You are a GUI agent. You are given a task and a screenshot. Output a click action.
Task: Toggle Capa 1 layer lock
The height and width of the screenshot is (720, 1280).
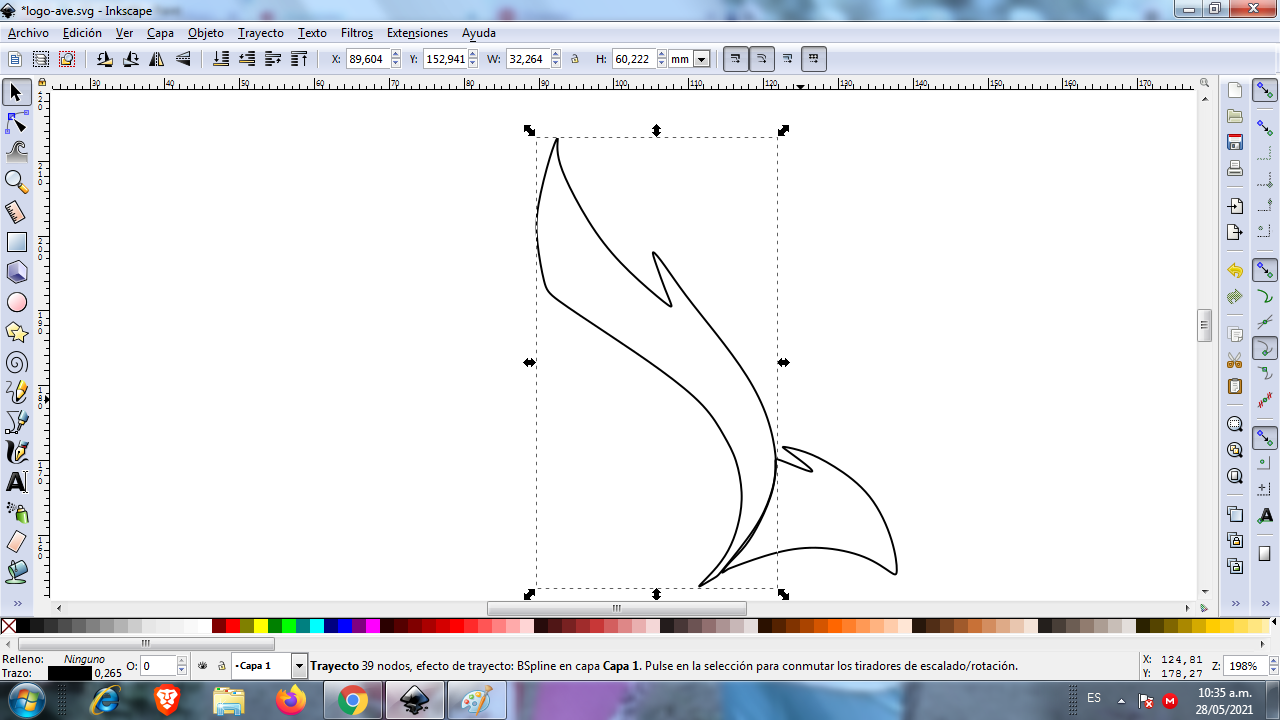click(221, 665)
